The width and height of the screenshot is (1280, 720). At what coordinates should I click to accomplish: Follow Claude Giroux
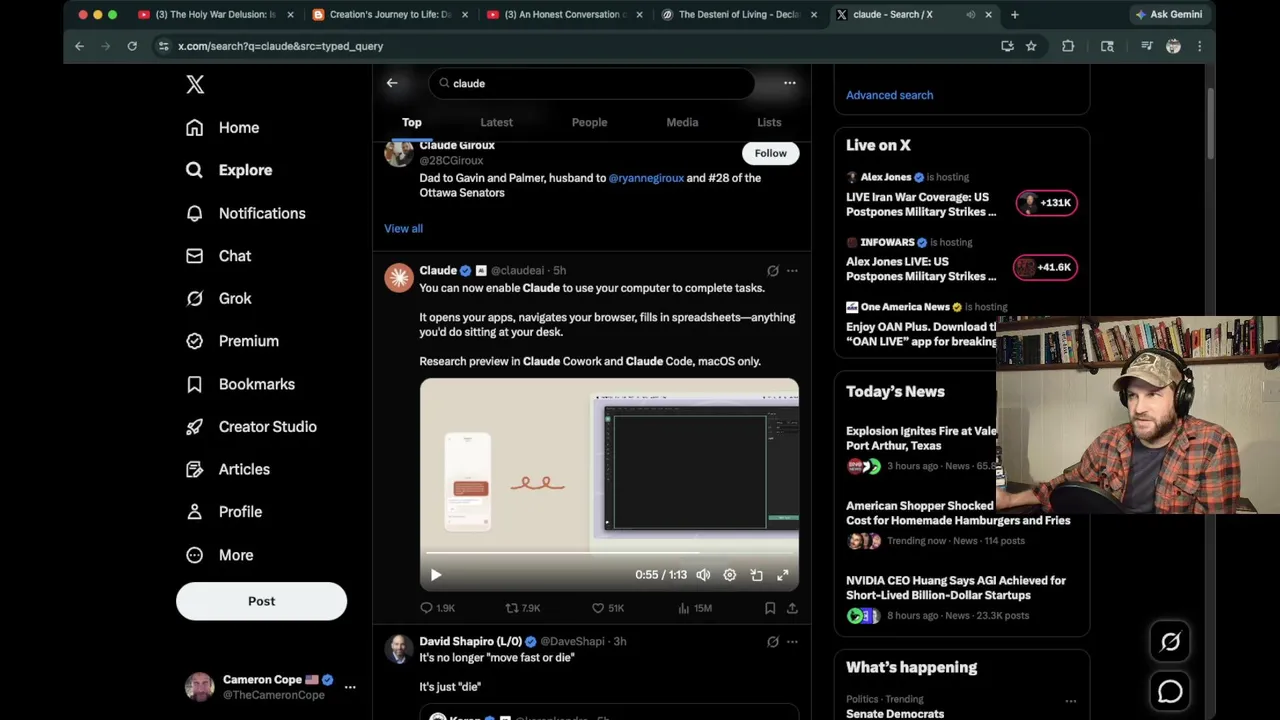(771, 153)
